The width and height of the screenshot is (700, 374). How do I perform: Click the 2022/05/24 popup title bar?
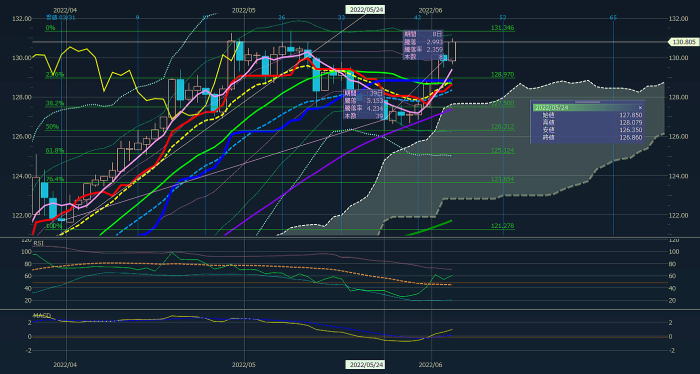[588, 108]
